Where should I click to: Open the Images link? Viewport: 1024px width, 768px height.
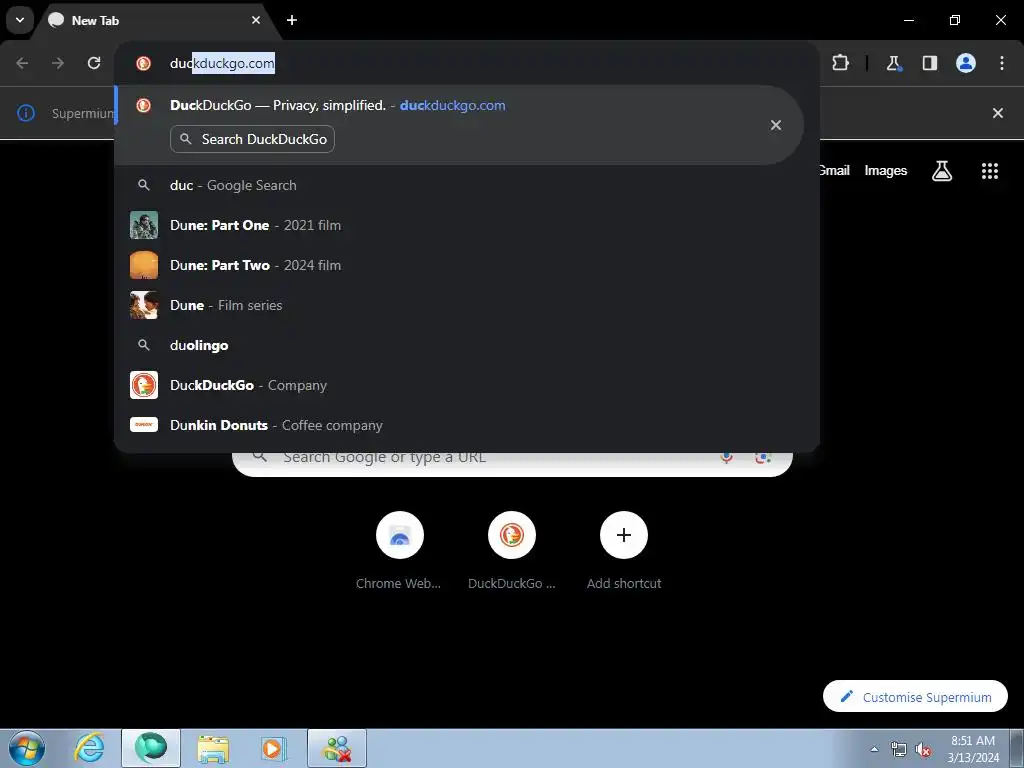coord(886,170)
